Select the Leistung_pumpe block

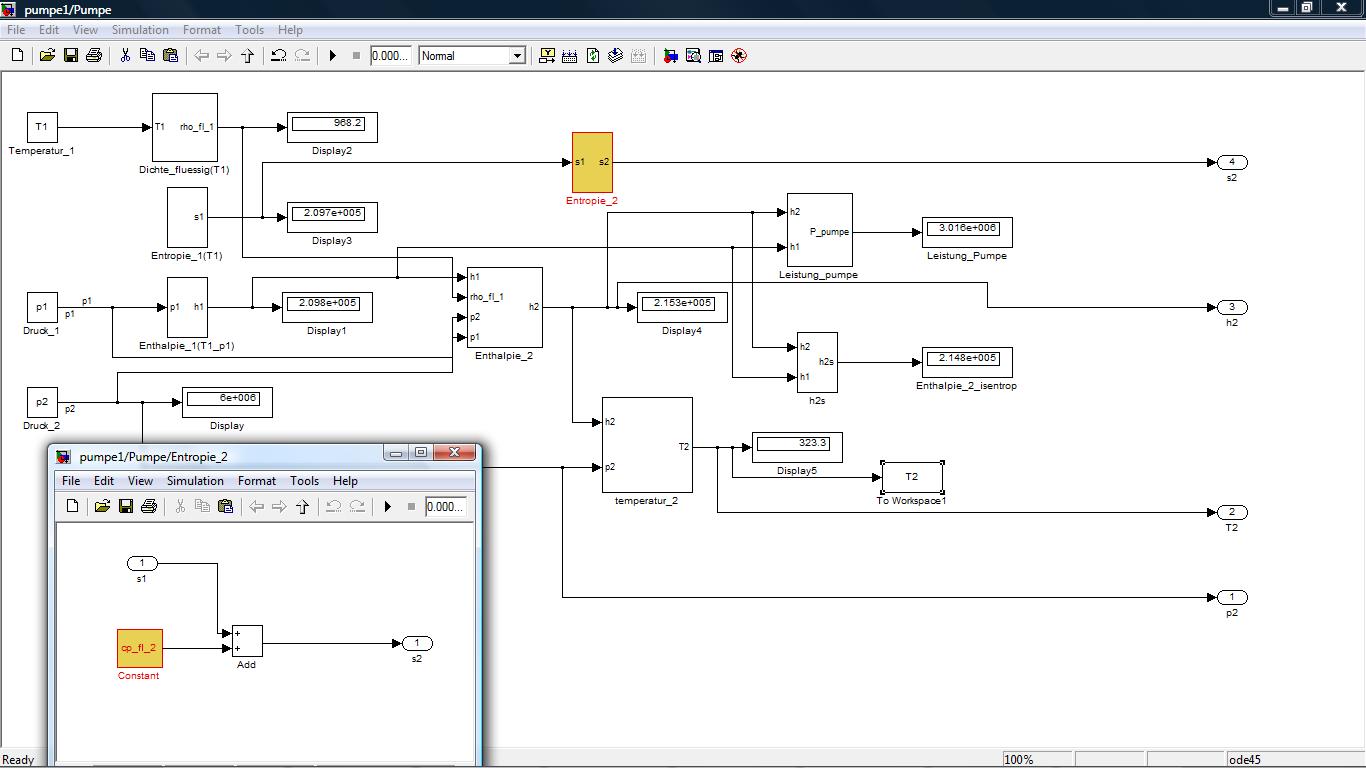click(x=819, y=230)
